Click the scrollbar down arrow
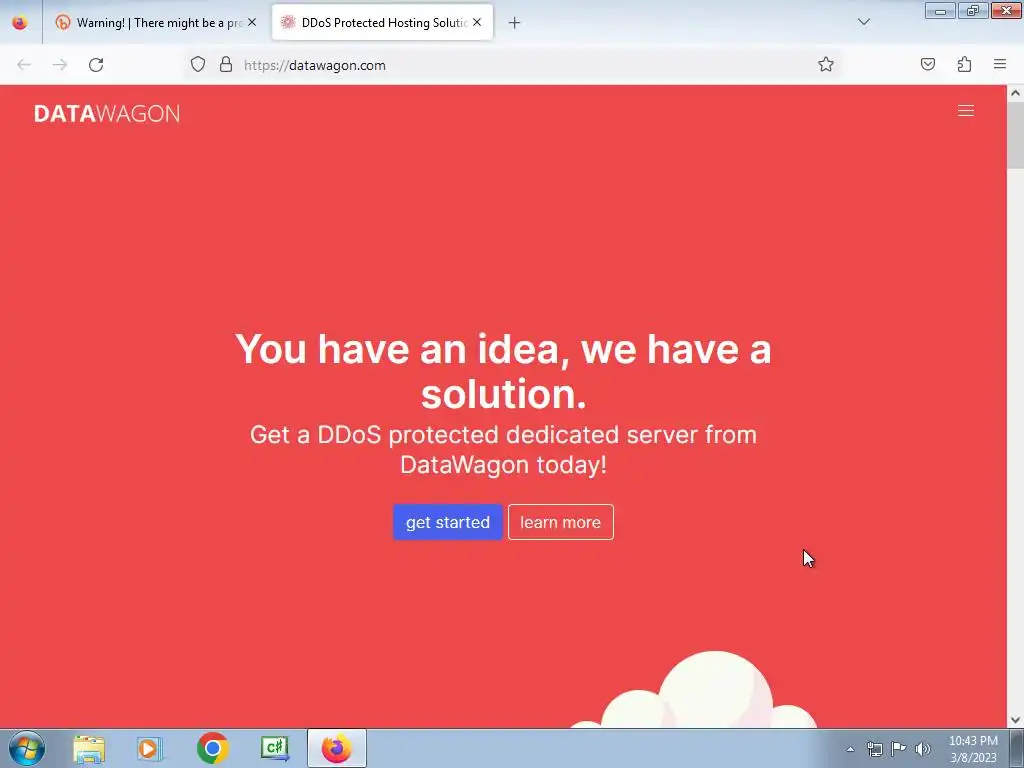Image resolution: width=1024 pixels, height=768 pixels. click(1015, 720)
